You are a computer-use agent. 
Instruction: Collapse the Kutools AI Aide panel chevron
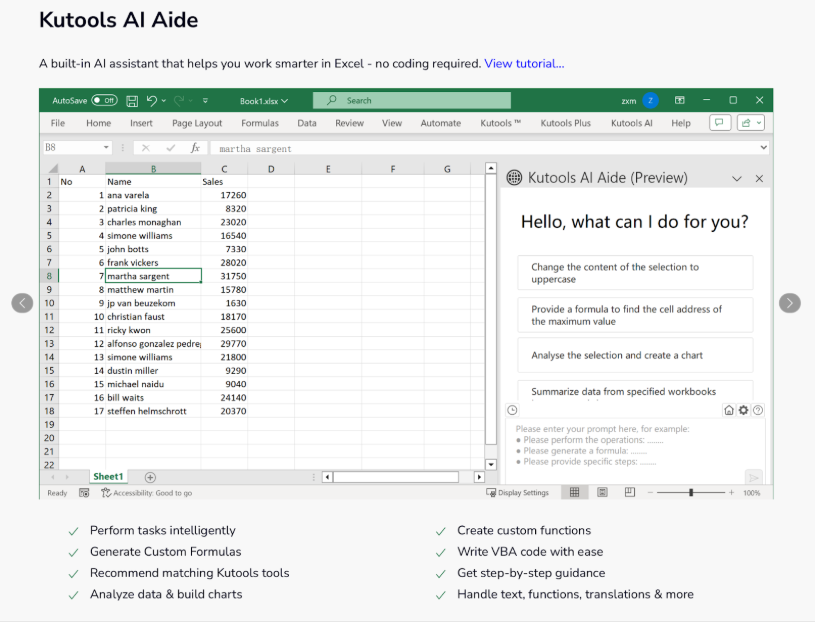737,177
